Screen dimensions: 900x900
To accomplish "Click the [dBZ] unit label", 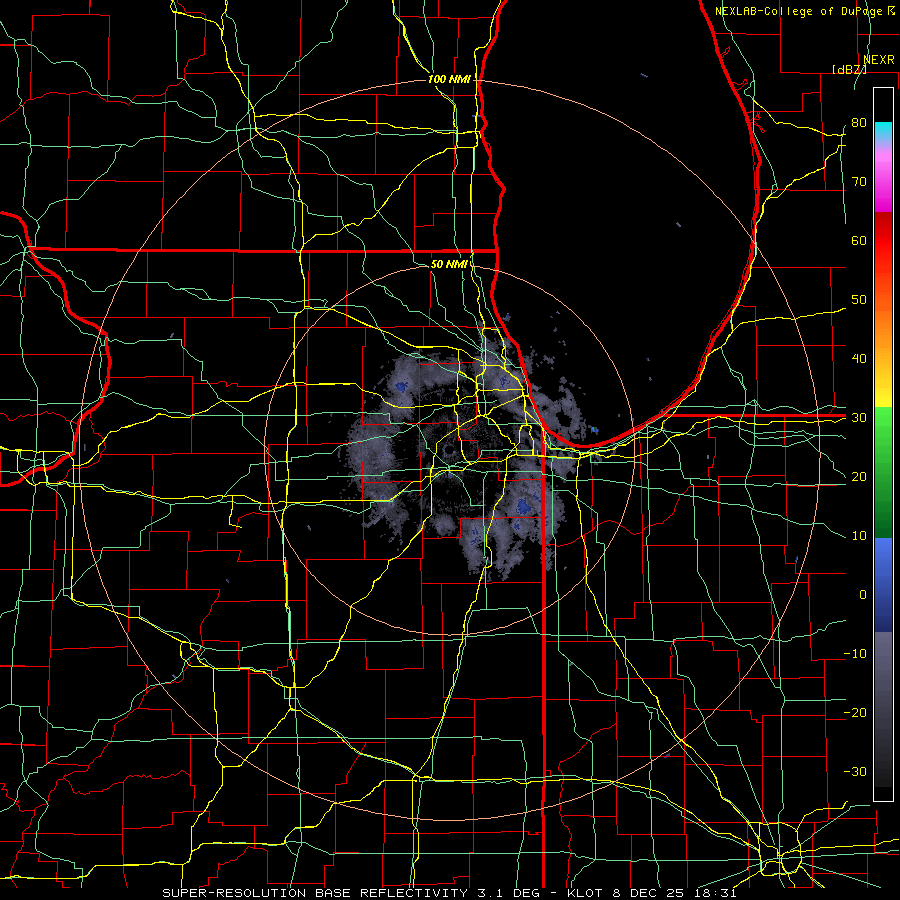I will point(849,69).
